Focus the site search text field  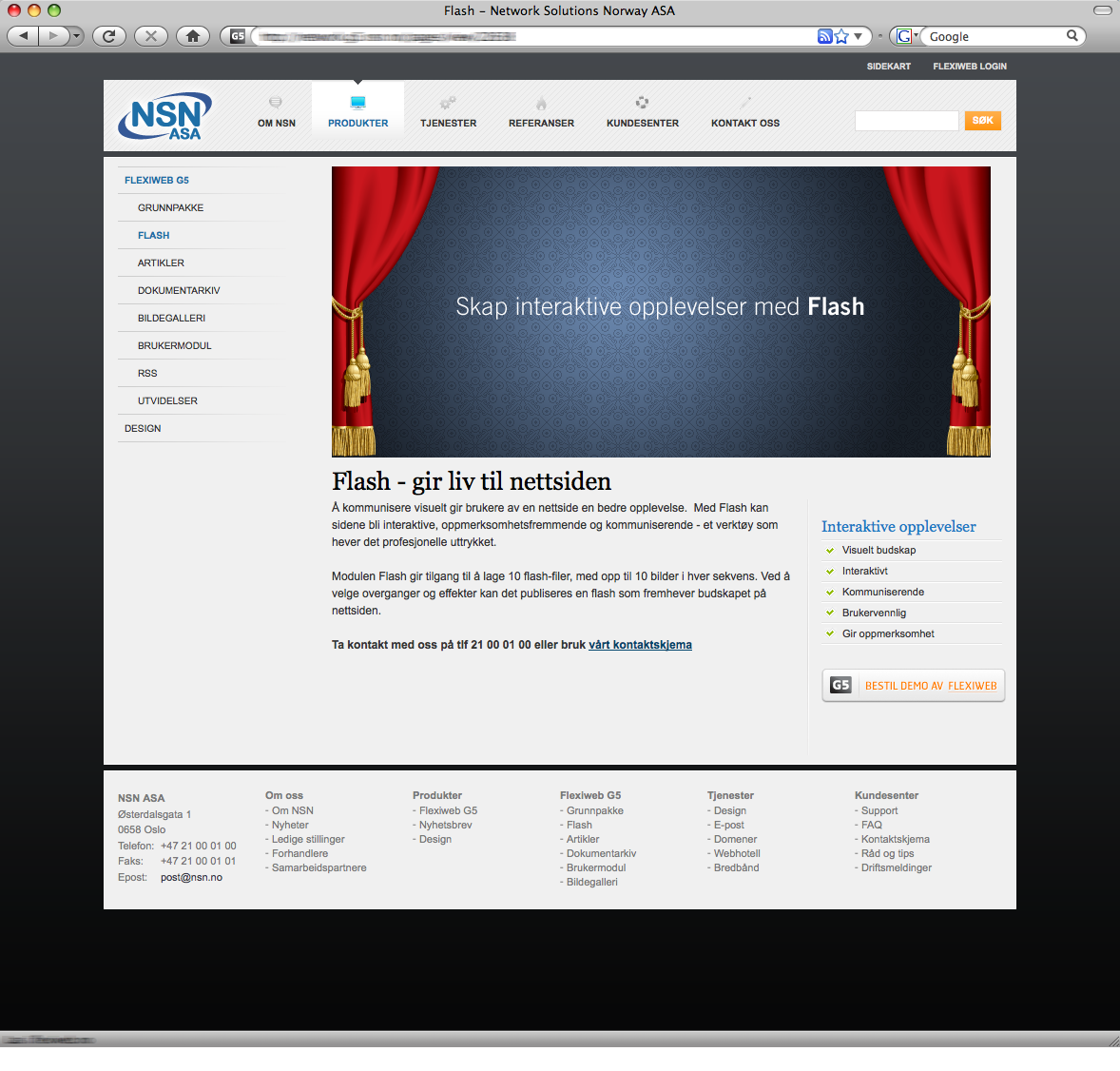(x=906, y=121)
